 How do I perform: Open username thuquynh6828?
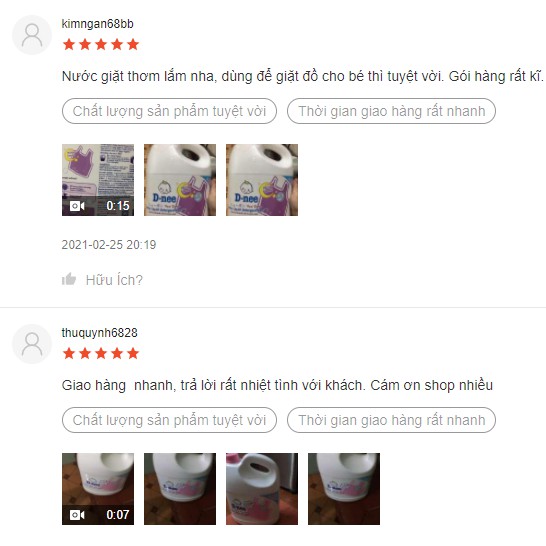tap(100, 333)
